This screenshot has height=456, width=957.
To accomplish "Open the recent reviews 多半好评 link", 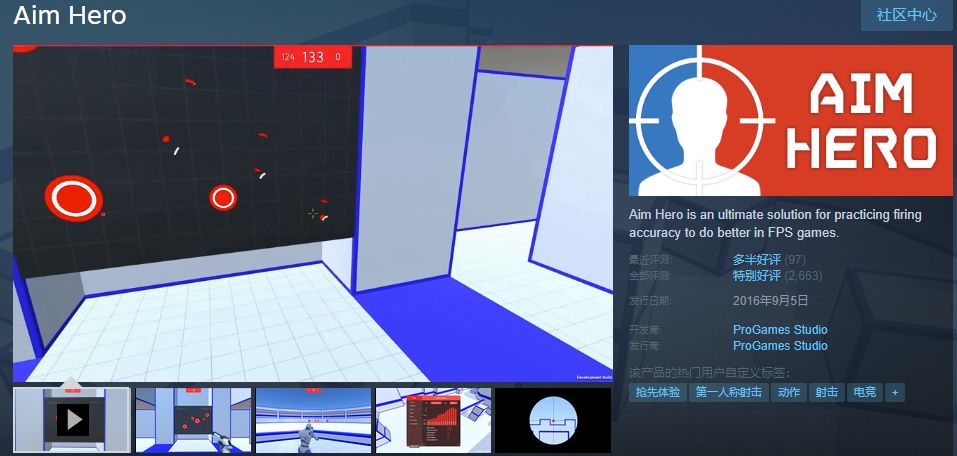I will [757, 259].
